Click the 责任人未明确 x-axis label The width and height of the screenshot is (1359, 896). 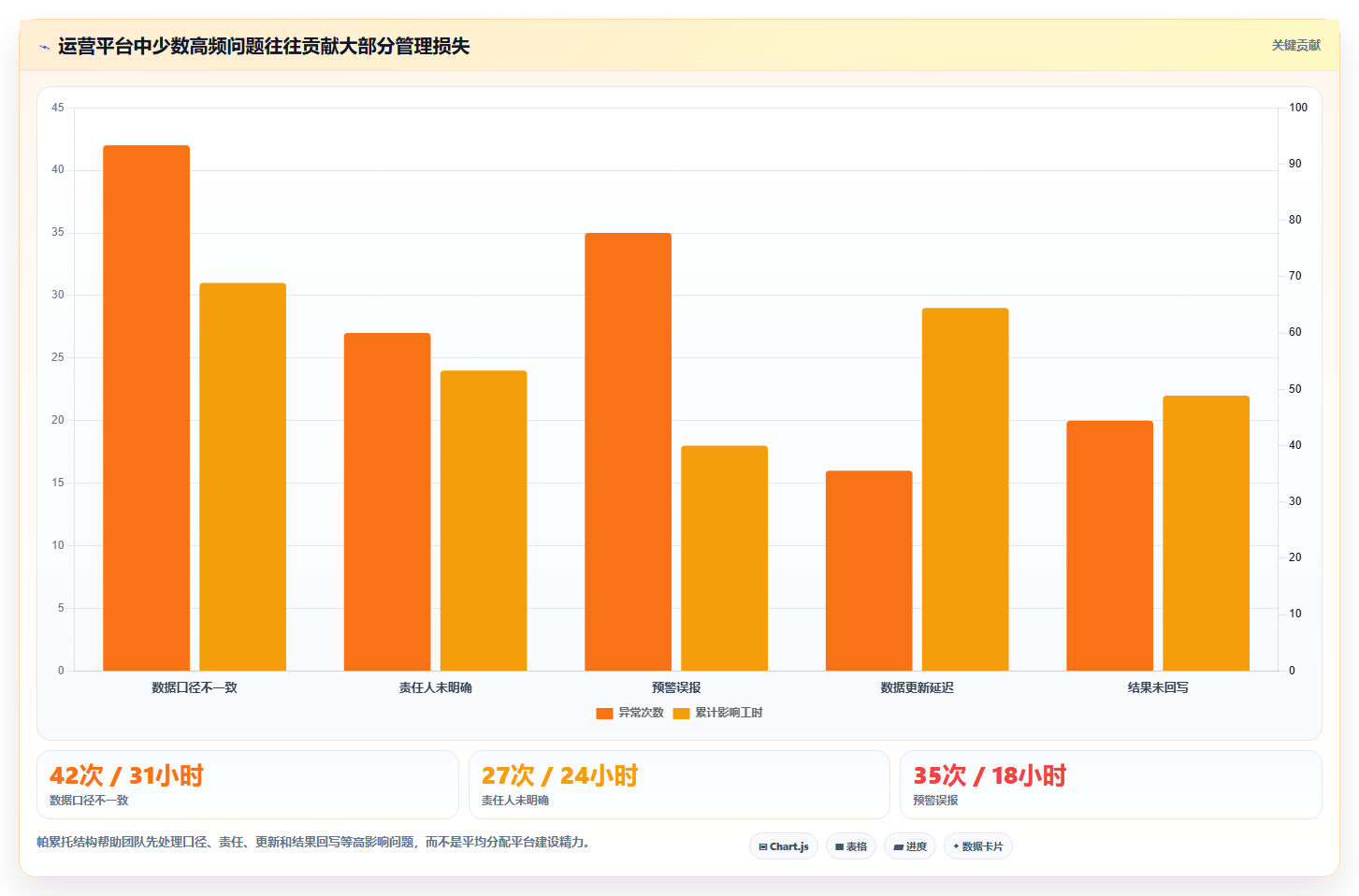point(435,687)
